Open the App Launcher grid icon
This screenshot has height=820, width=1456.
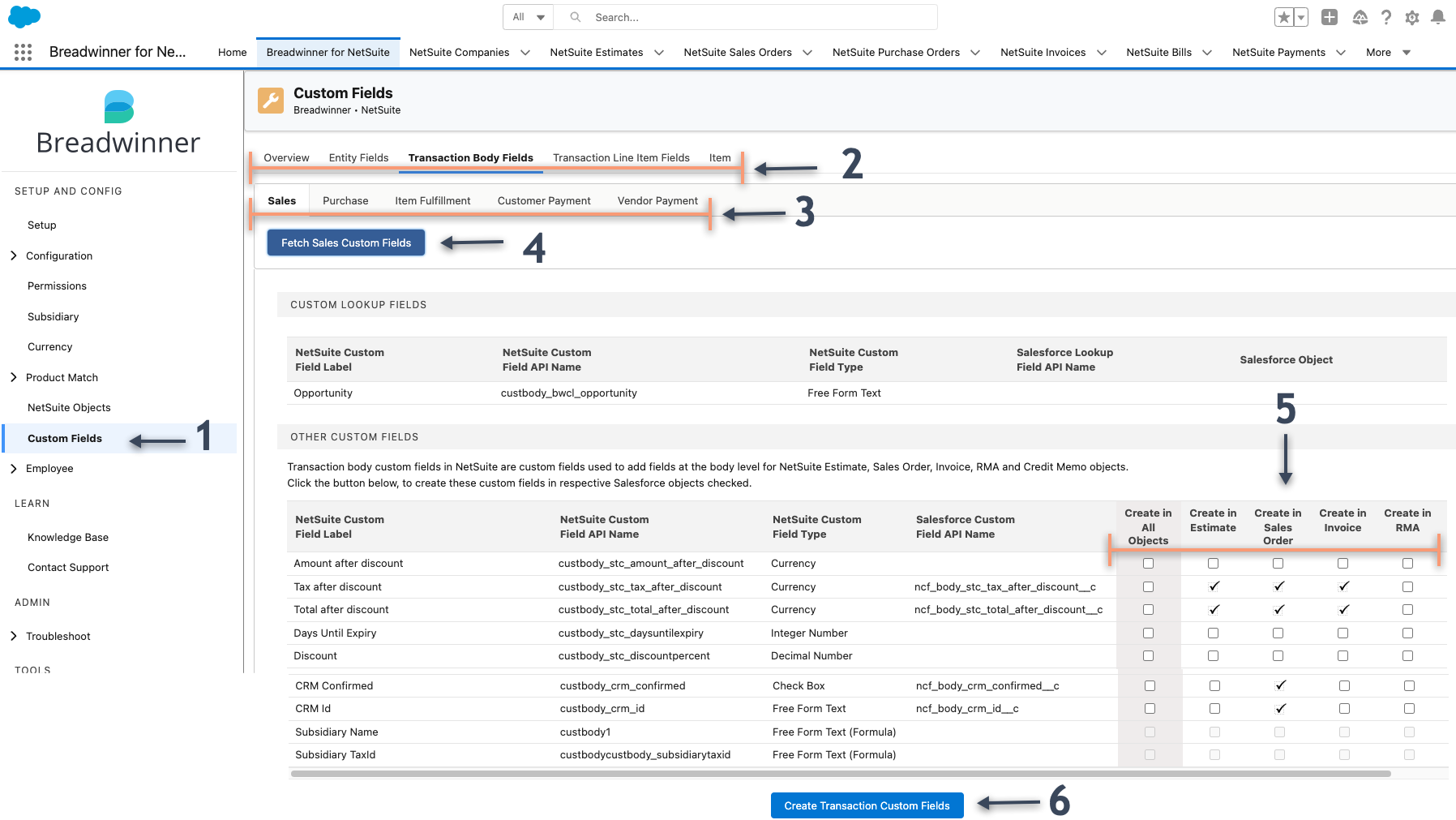pyautogui.click(x=23, y=52)
